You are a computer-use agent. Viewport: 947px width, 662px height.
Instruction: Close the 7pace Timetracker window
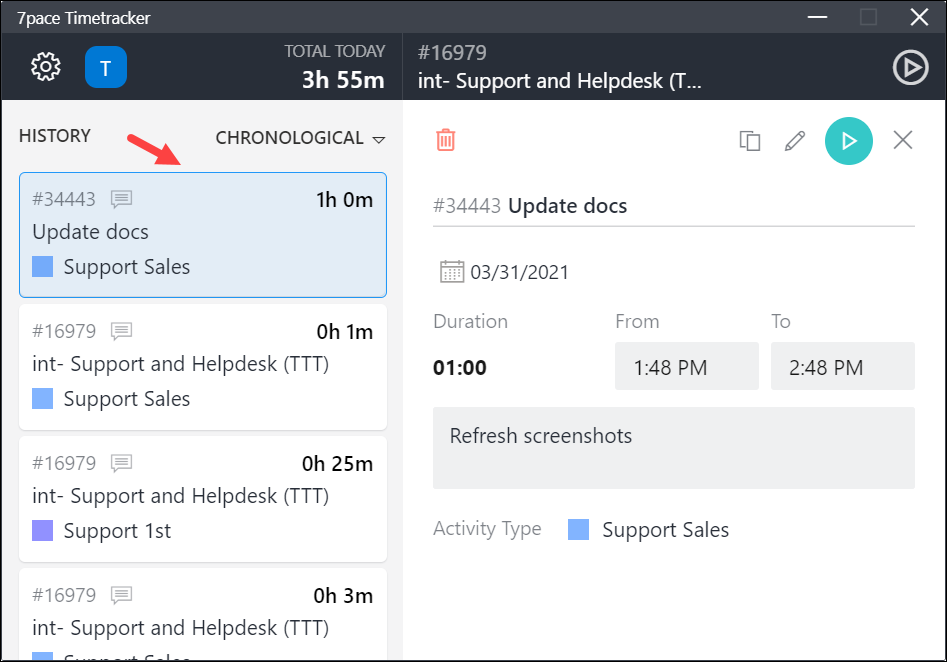[919, 17]
